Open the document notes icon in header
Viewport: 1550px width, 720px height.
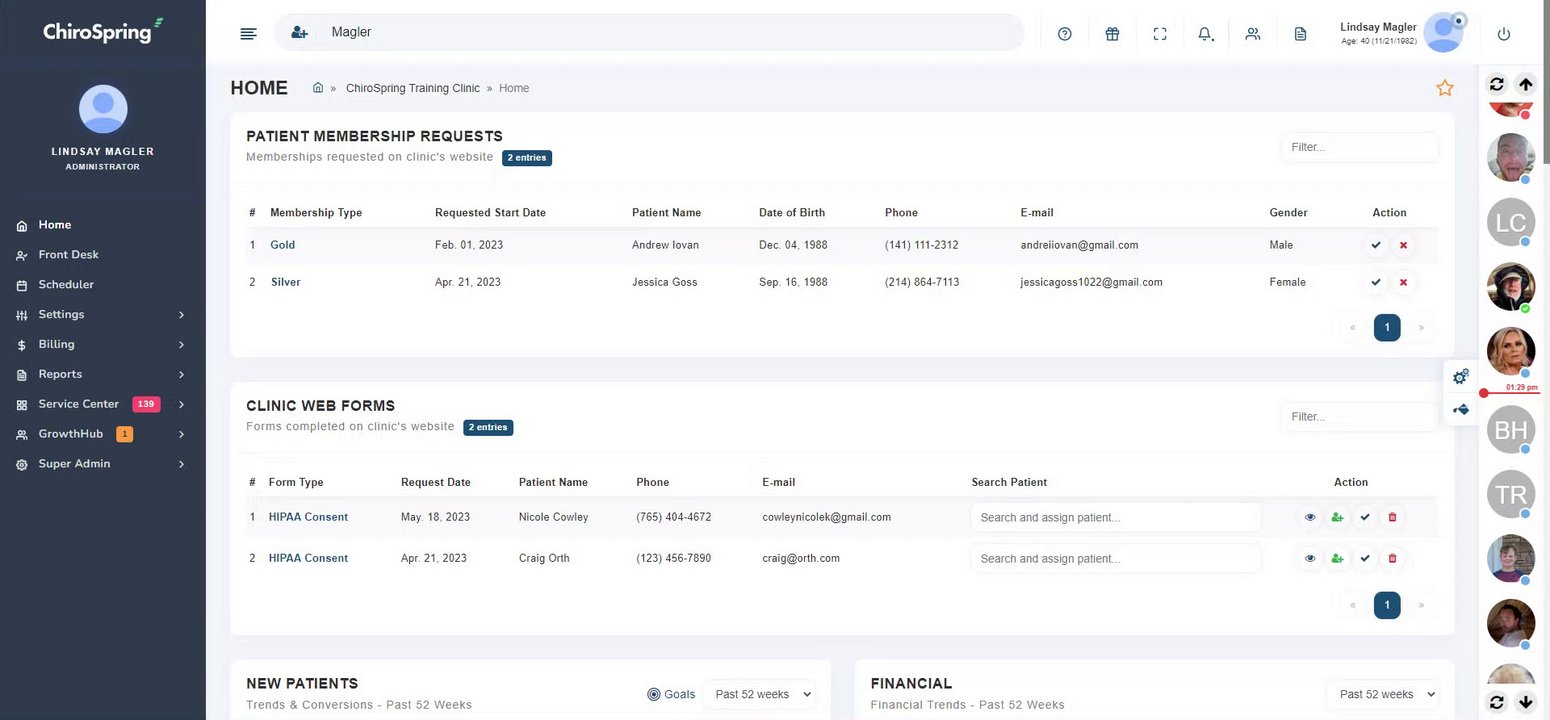(x=1300, y=34)
